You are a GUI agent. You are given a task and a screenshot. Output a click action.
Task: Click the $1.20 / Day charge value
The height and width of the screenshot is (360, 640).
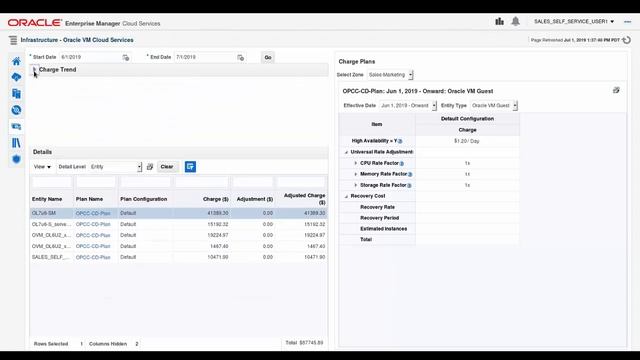[467, 141]
